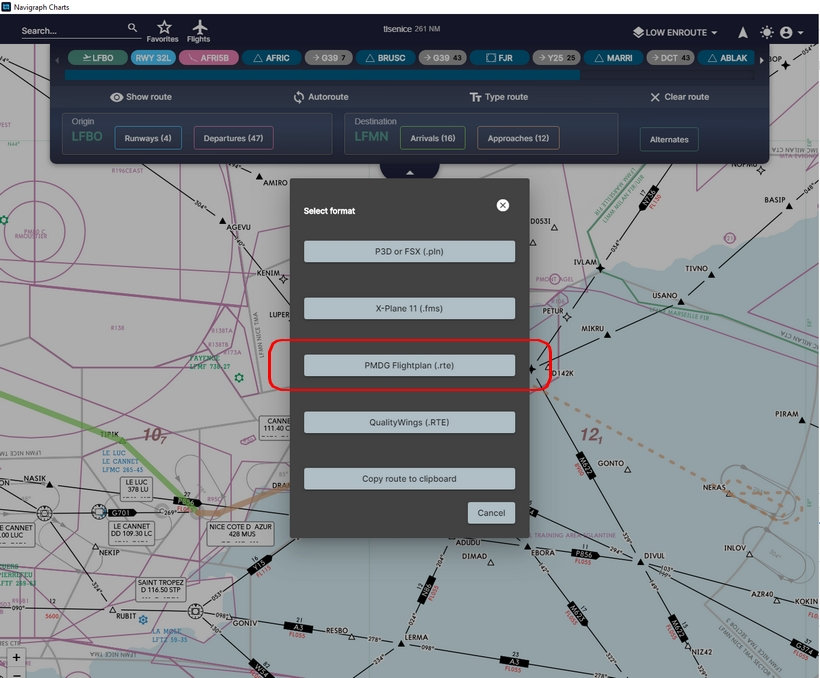Click the IVLAM waypoint on map
The image size is (820, 678).
click(x=600, y=268)
